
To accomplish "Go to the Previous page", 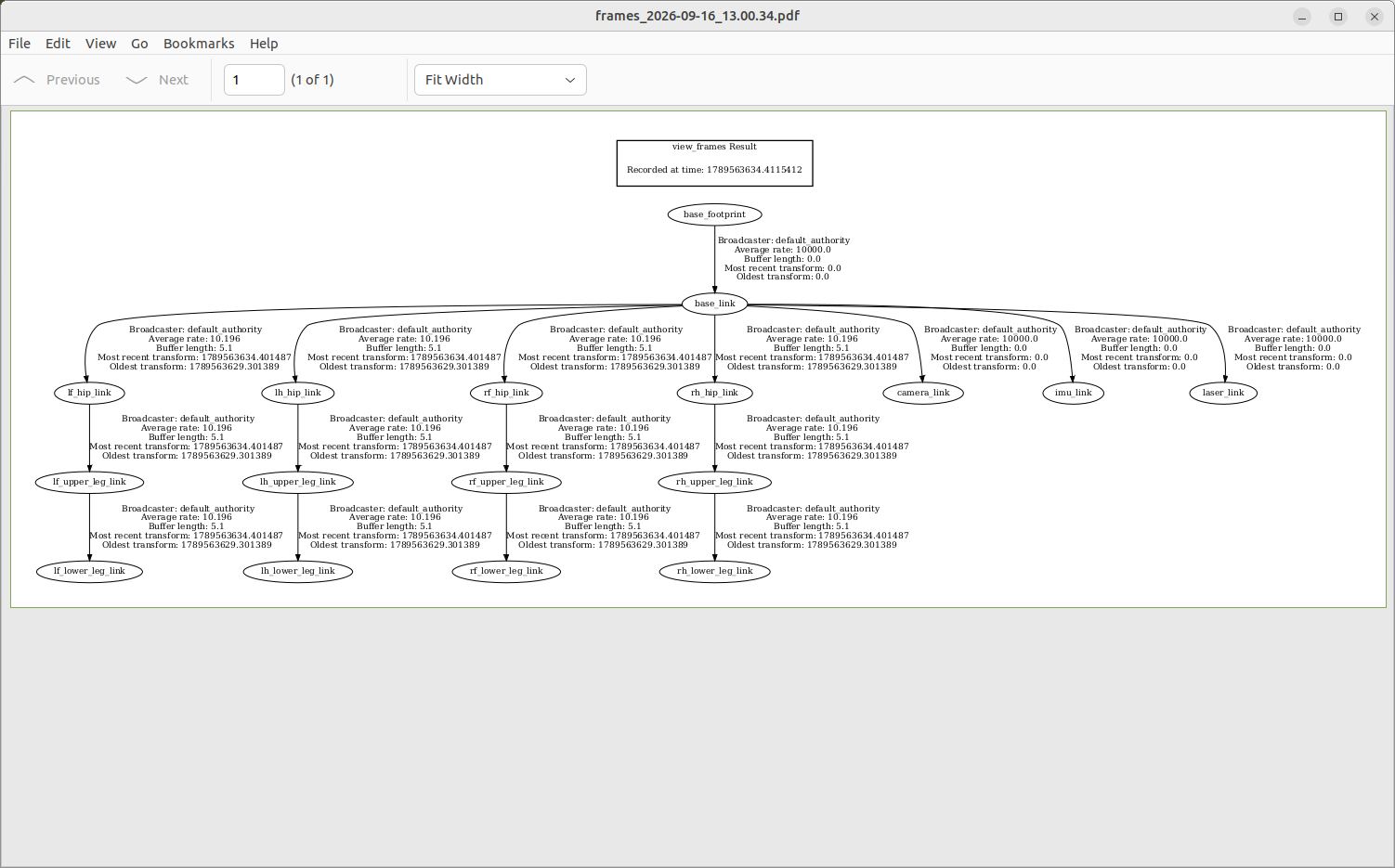I will pyautogui.click(x=57, y=80).
